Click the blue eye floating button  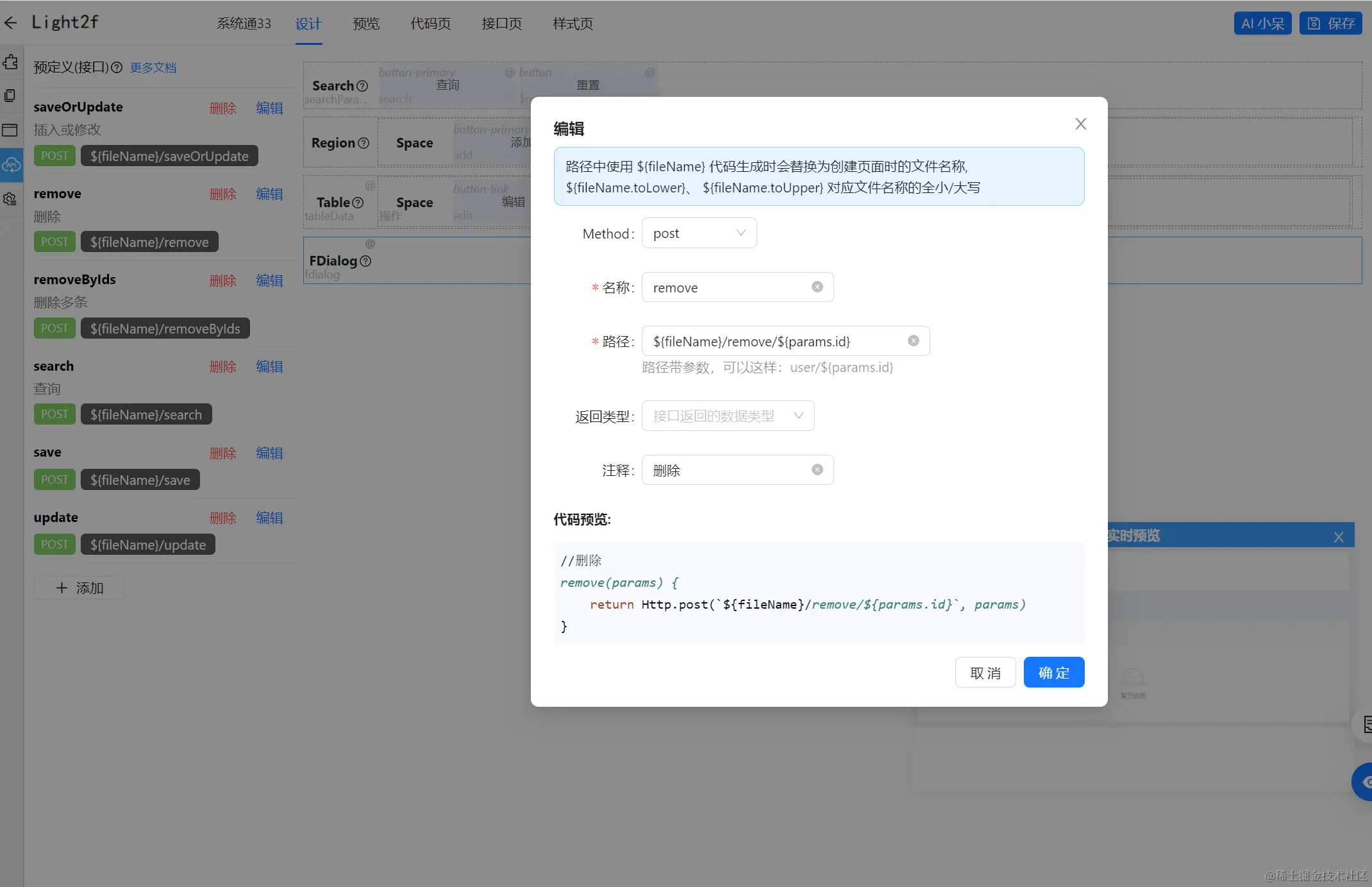coord(1364,782)
